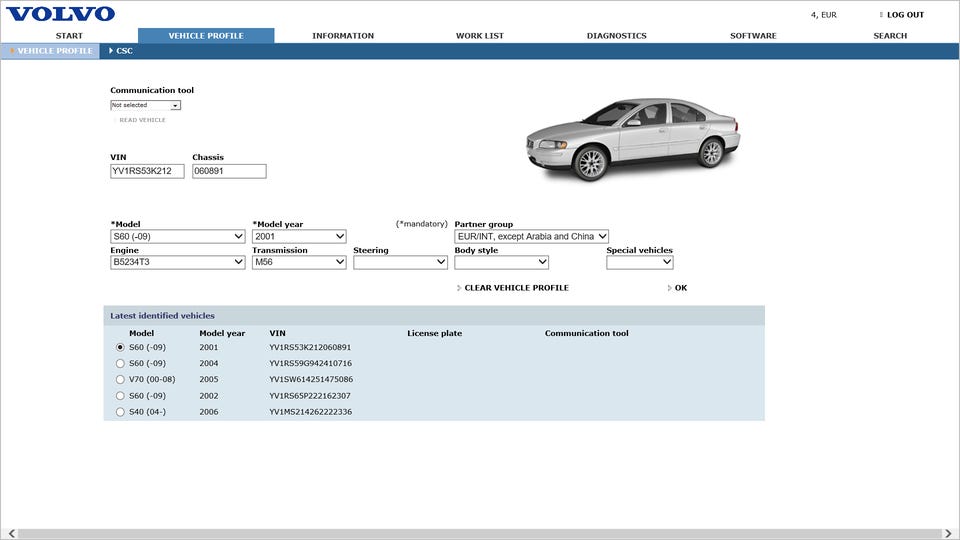Open the Work List tab
The height and width of the screenshot is (540, 960).
(x=480, y=36)
